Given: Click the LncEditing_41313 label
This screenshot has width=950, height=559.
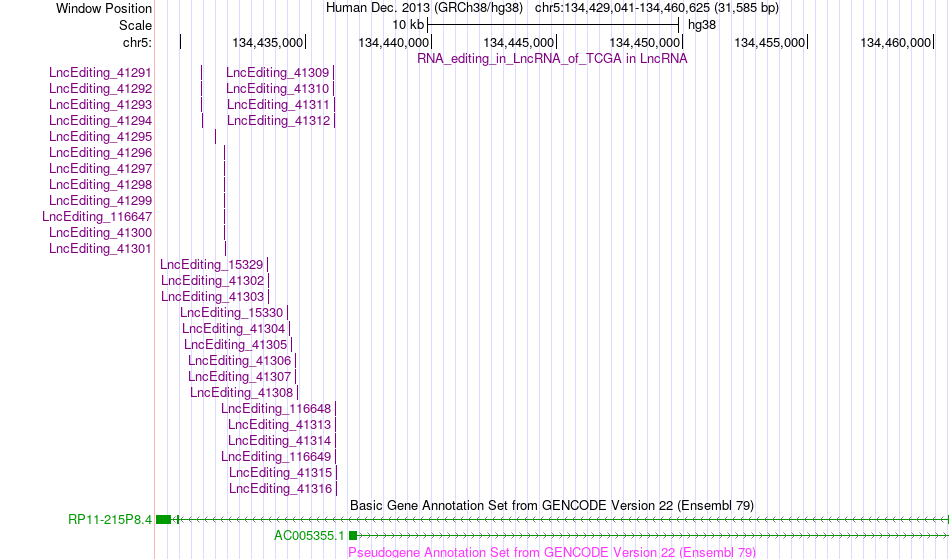Looking at the screenshot, I should 280,425.
